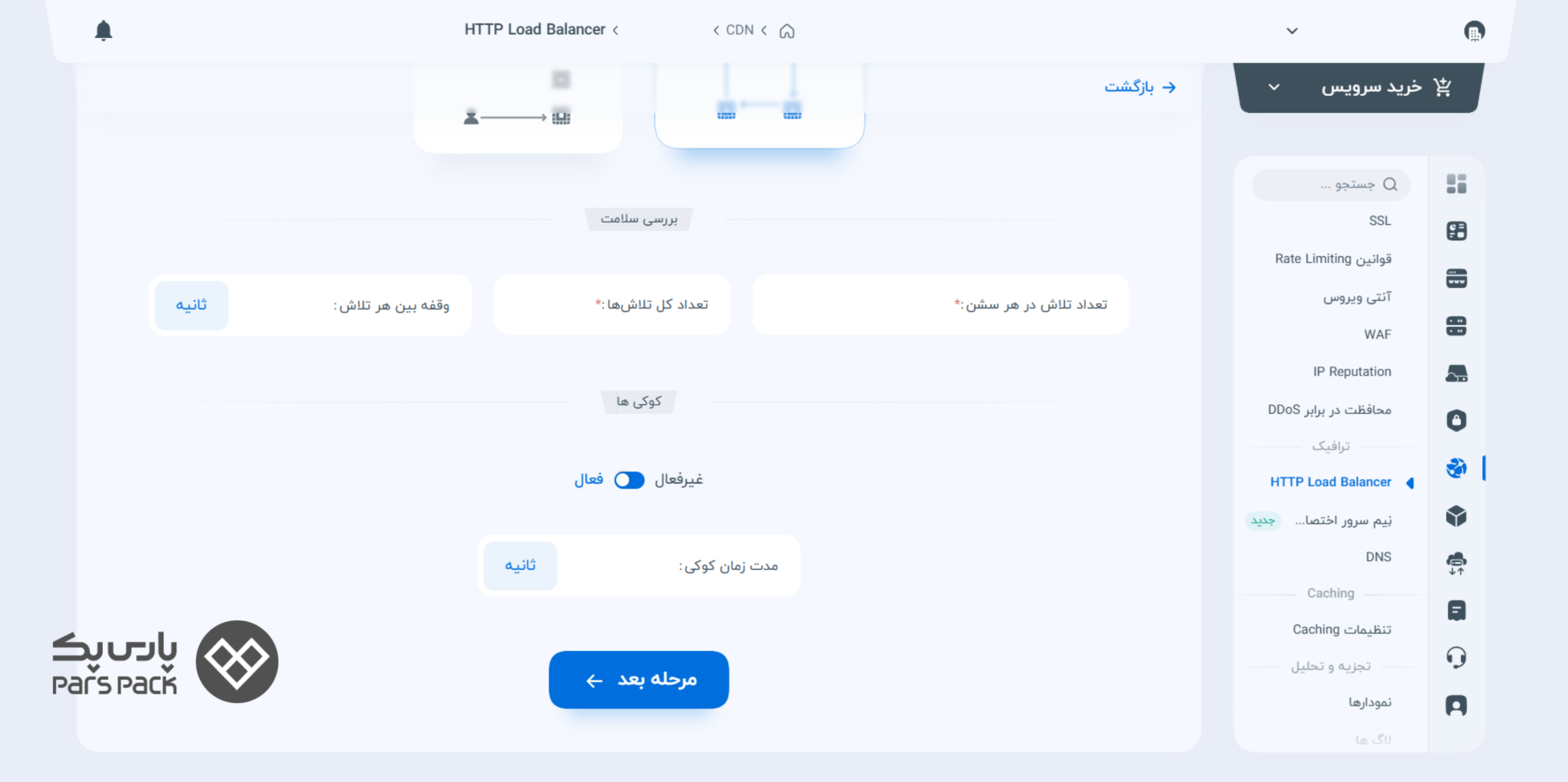Open the notifications bell
The height and width of the screenshot is (782, 1568).
pos(104,31)
